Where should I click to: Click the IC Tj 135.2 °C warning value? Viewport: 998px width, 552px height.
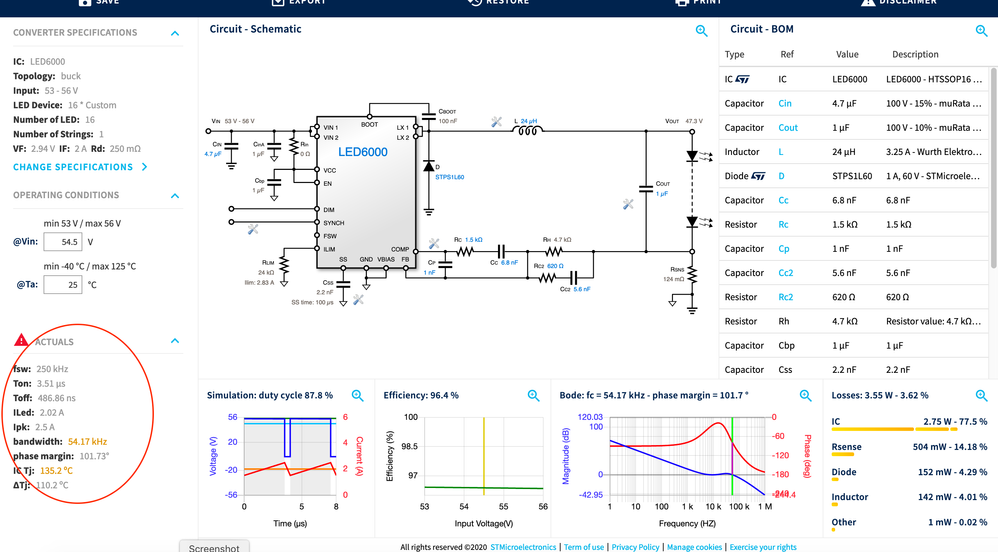point(57,471)
